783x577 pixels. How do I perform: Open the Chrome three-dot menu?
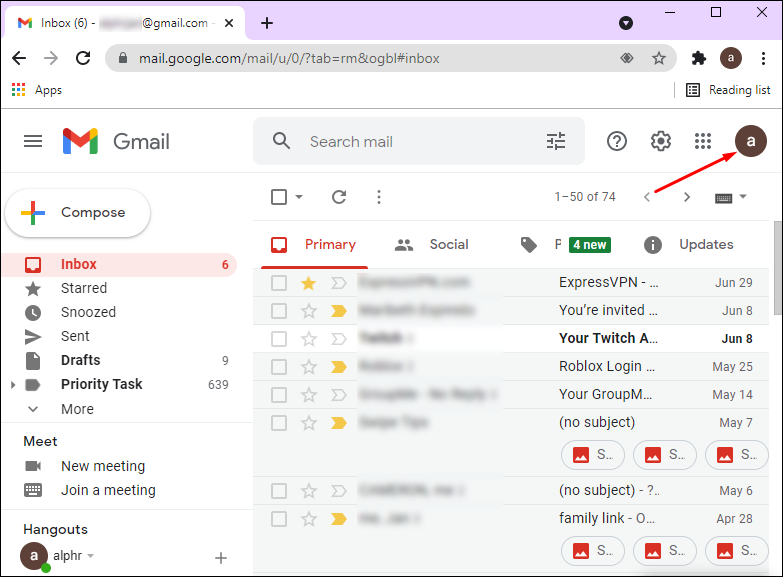coord(763,58)
